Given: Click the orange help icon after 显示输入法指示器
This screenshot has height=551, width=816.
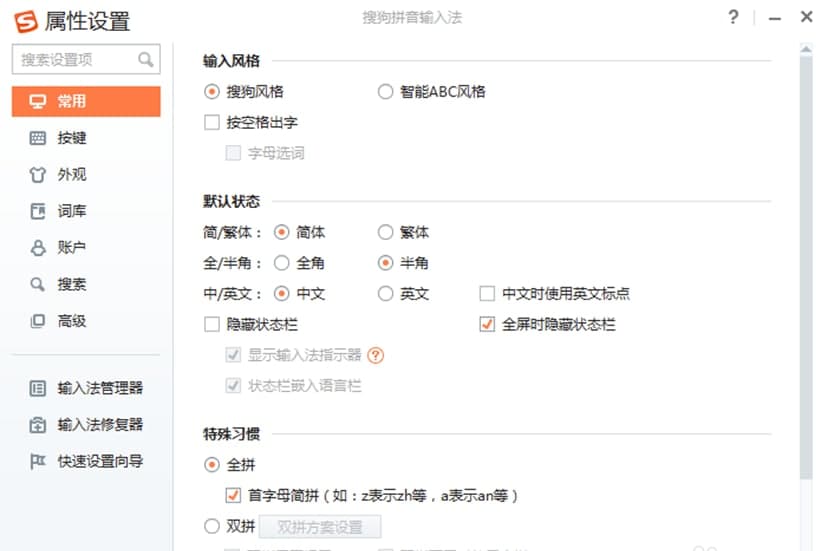Looking at the screenshot, I should tap(375, 355).
